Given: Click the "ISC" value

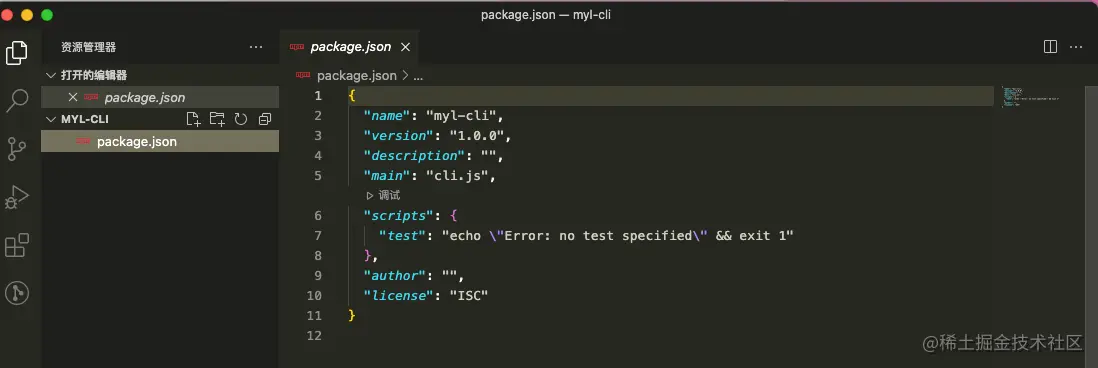Looking at the screenshot, I should [x=468, y=296].
